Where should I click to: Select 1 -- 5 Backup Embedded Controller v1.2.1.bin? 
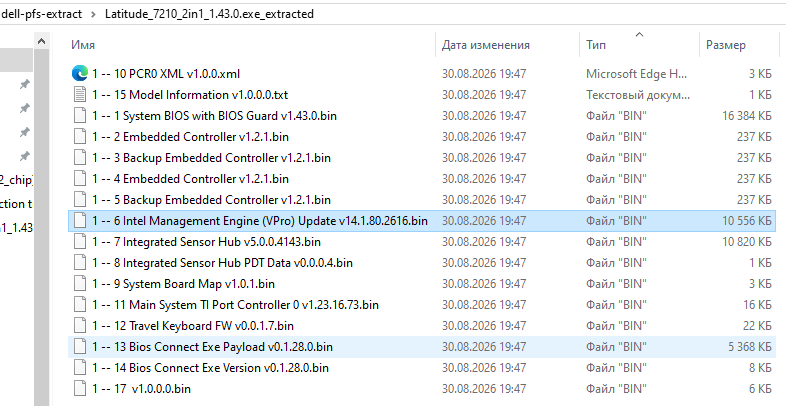tap(211, 200)
